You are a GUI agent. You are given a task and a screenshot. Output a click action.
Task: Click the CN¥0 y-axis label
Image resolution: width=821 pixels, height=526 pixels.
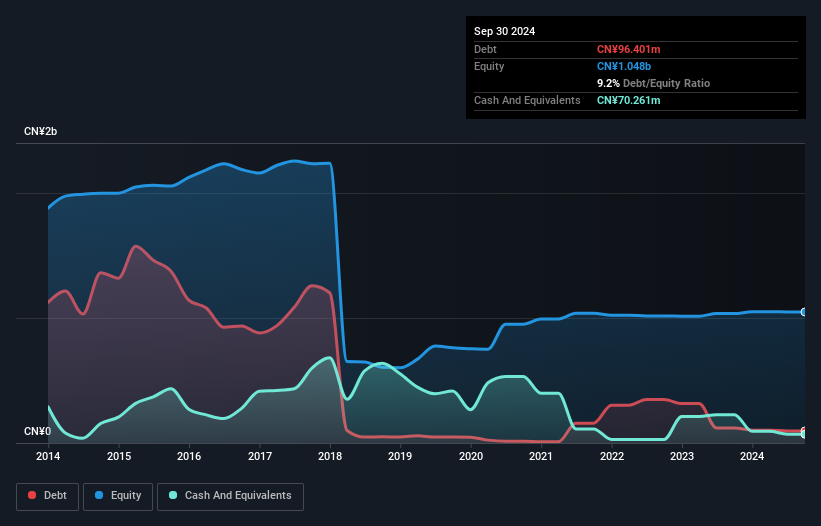pos(37,431)
